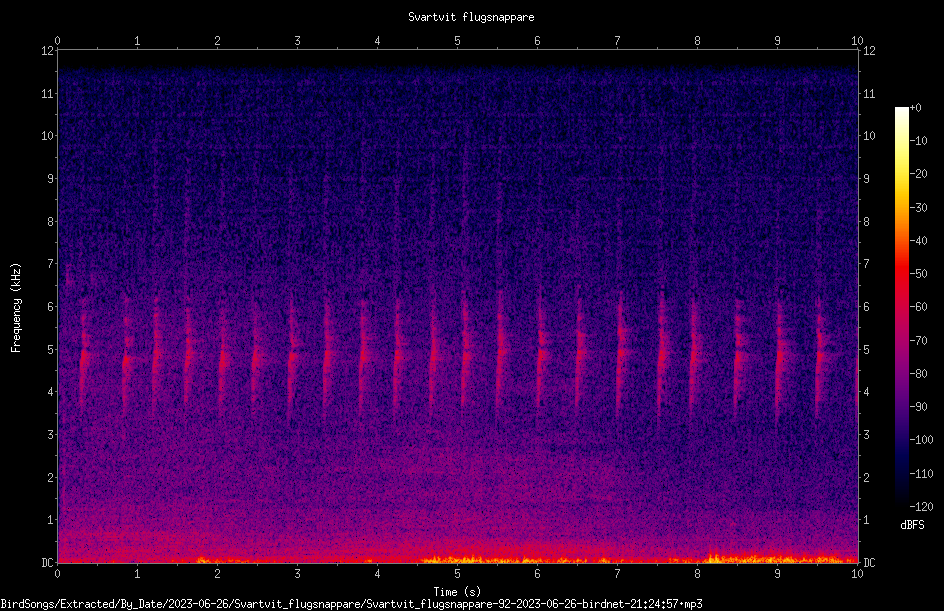Select the '-120' color scale label
The image size is (944, 611).
(x=922, y=507)
